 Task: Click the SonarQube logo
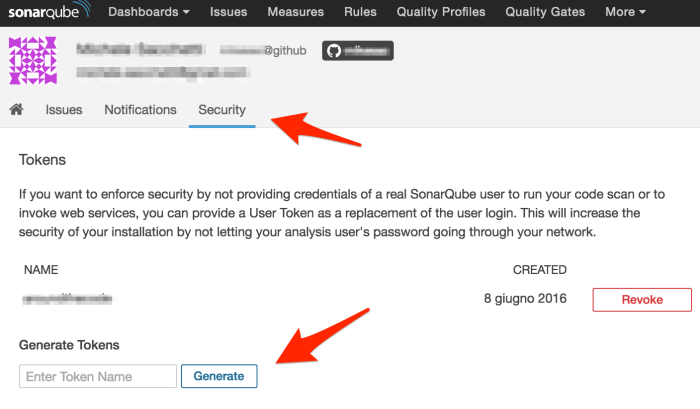tap(49, 11)
